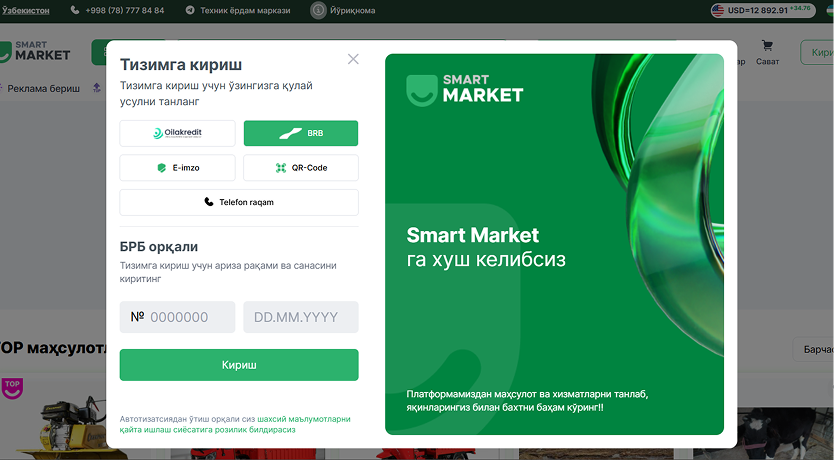Open Реклама бериш menu item

(x=44, y=88)
